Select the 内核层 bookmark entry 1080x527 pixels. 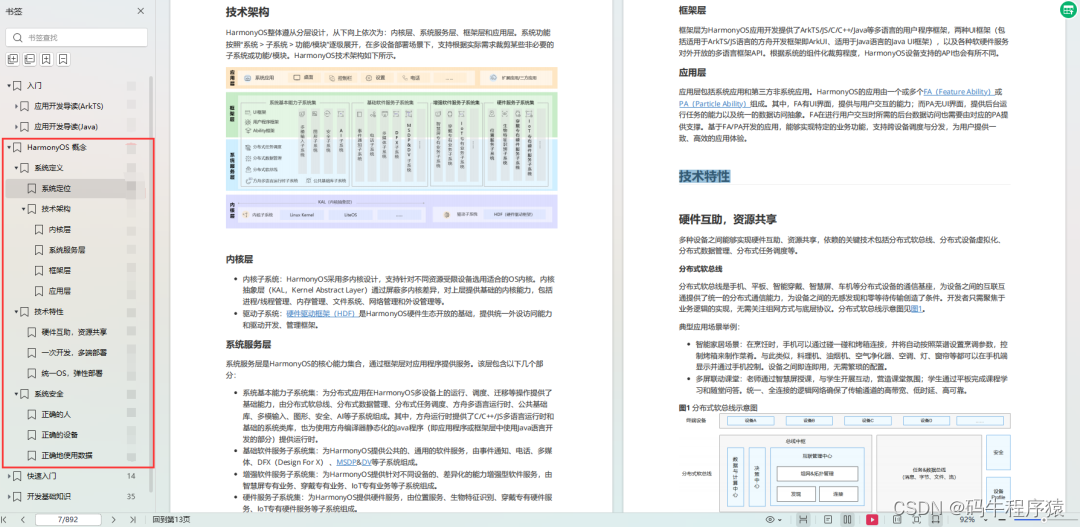point(60,229)
